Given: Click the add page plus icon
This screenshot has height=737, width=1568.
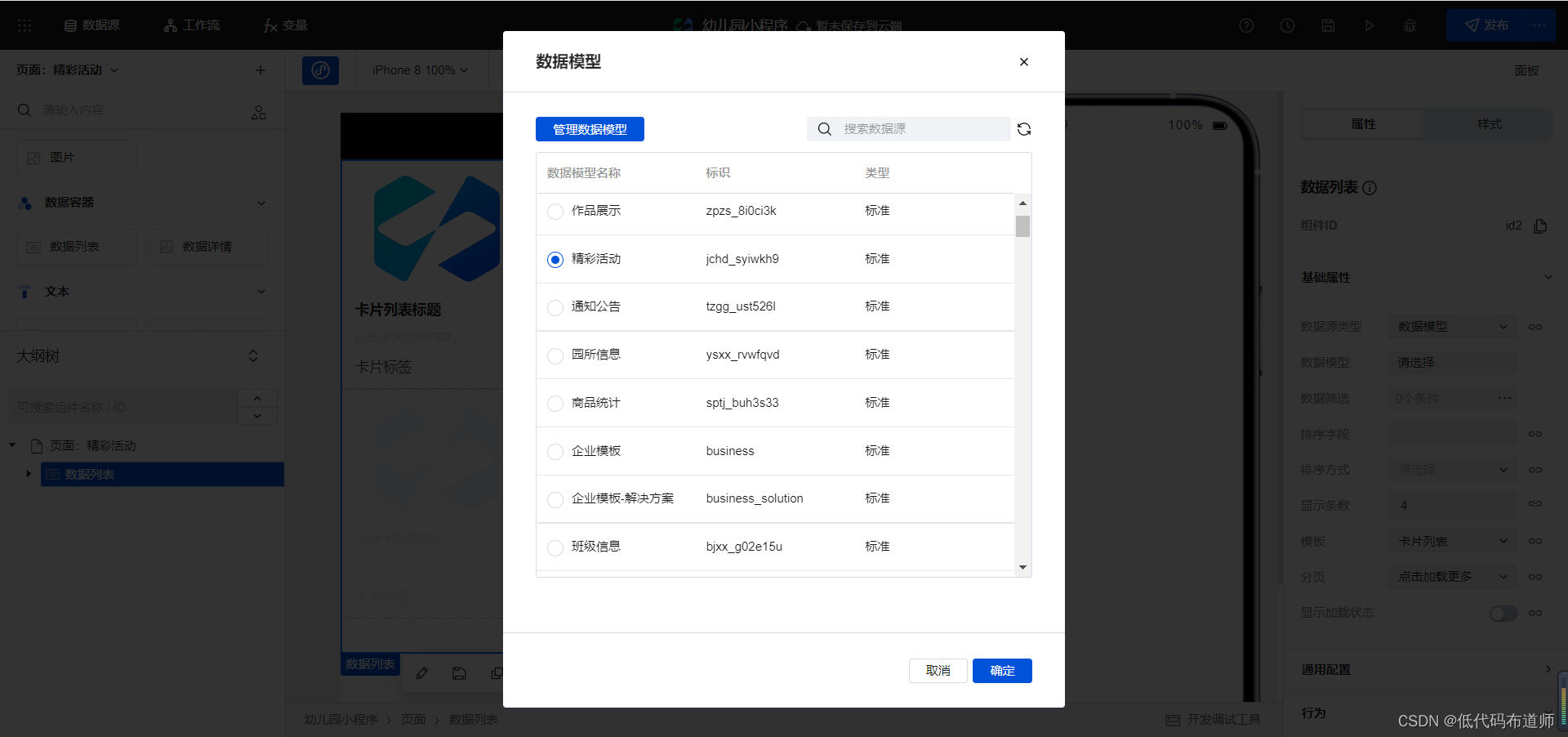Looking at the screenshot, I should [x=261, y=70].
